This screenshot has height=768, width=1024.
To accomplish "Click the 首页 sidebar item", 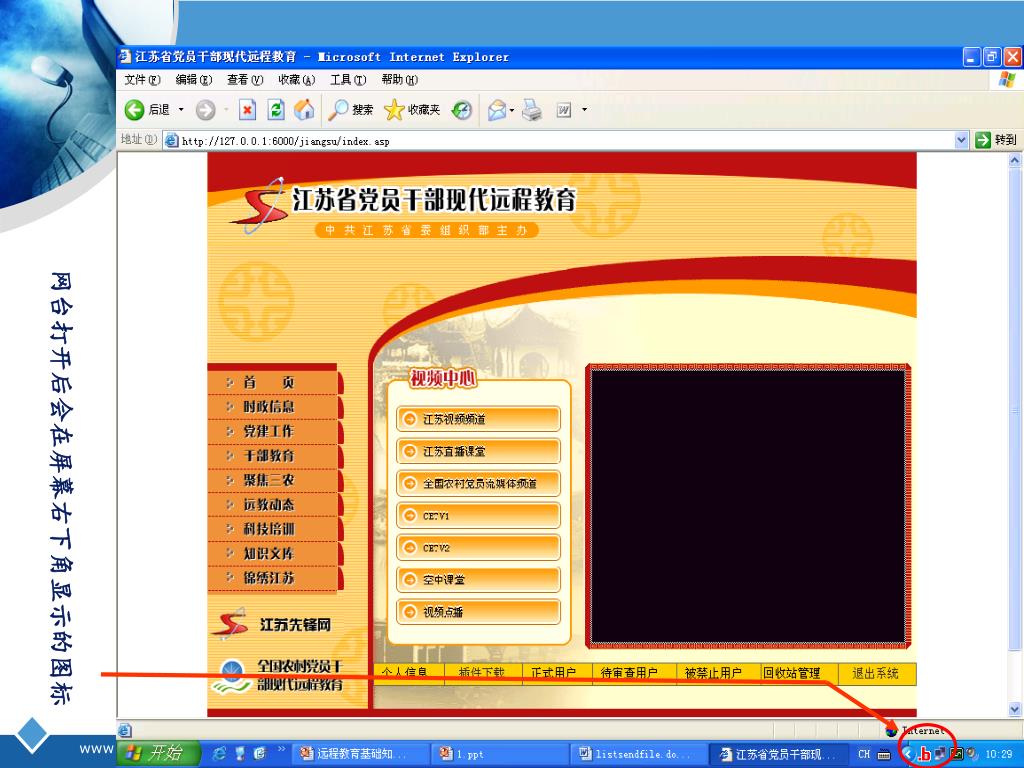I will 273,382.
